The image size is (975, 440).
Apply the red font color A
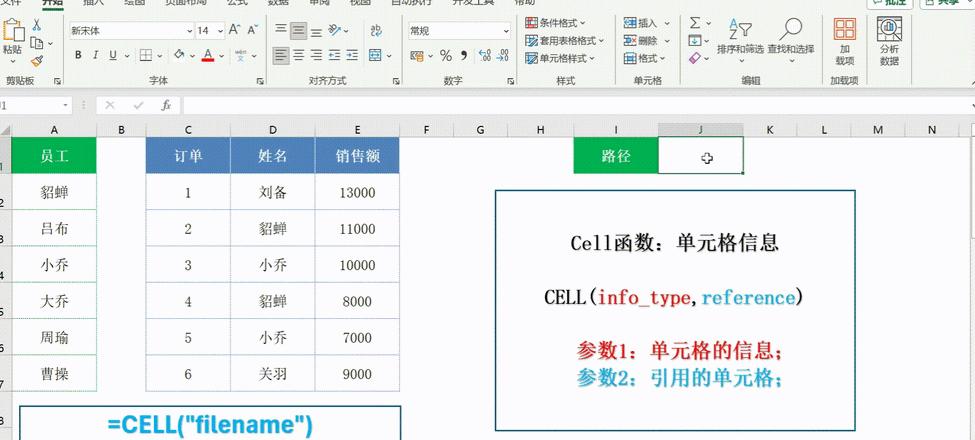point(208,55)
